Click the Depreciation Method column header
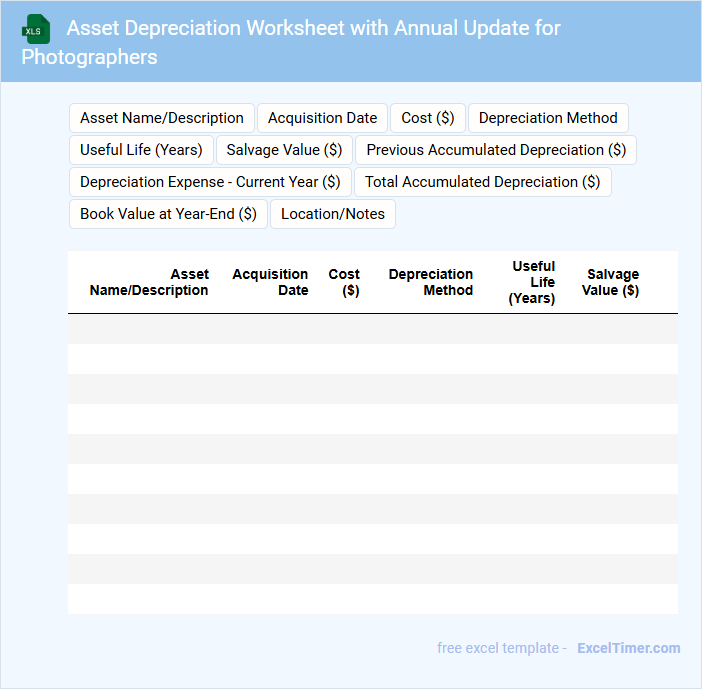 point(431,282)
